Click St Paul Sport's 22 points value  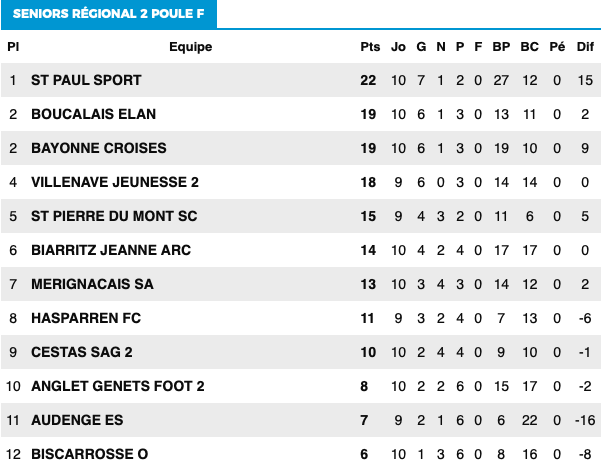click(368, 80)
